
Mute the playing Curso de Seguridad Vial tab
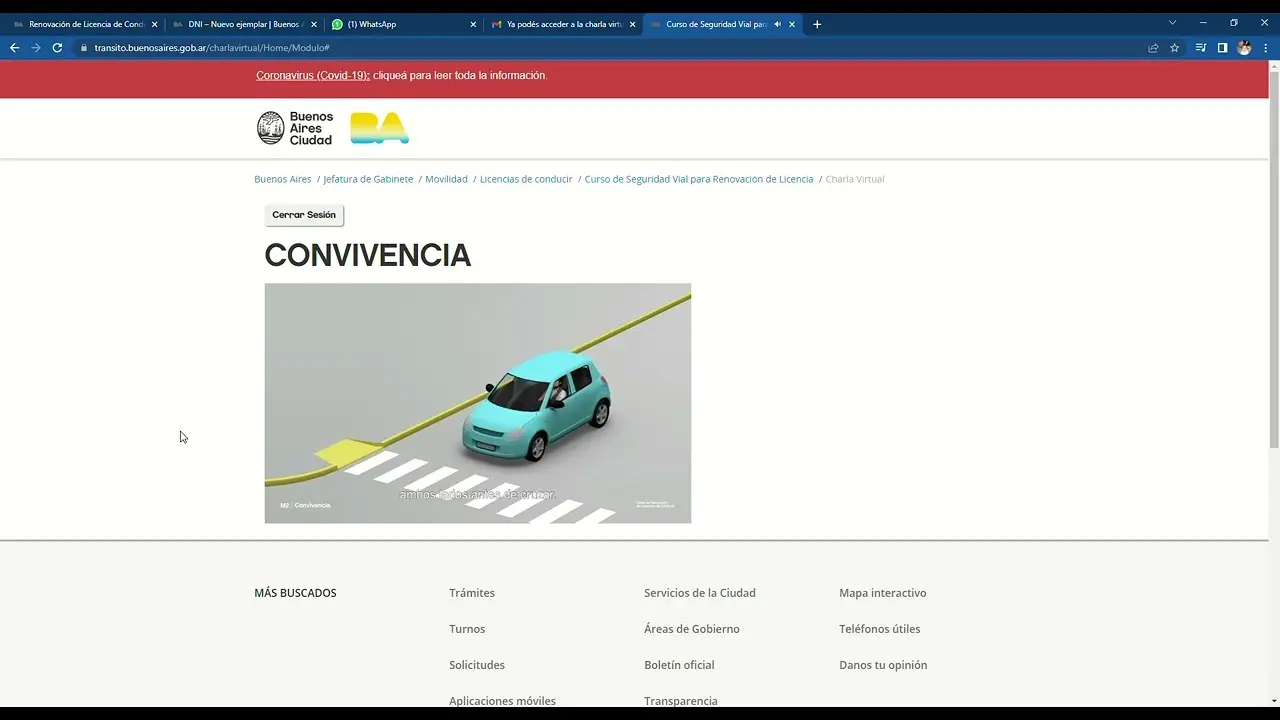[777, 23]
